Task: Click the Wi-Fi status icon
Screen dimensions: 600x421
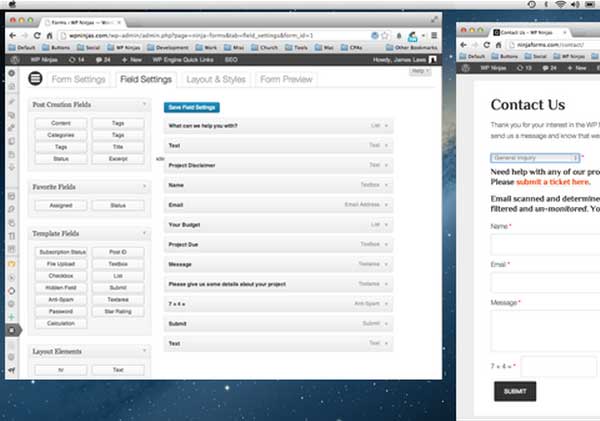Action: tap(561, 4)
